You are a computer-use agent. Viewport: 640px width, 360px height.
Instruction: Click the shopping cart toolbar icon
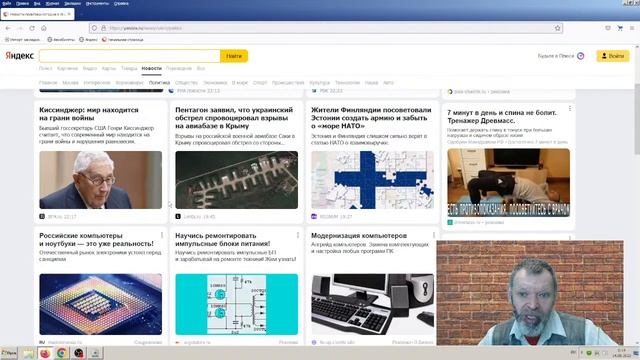coord(620,28)
